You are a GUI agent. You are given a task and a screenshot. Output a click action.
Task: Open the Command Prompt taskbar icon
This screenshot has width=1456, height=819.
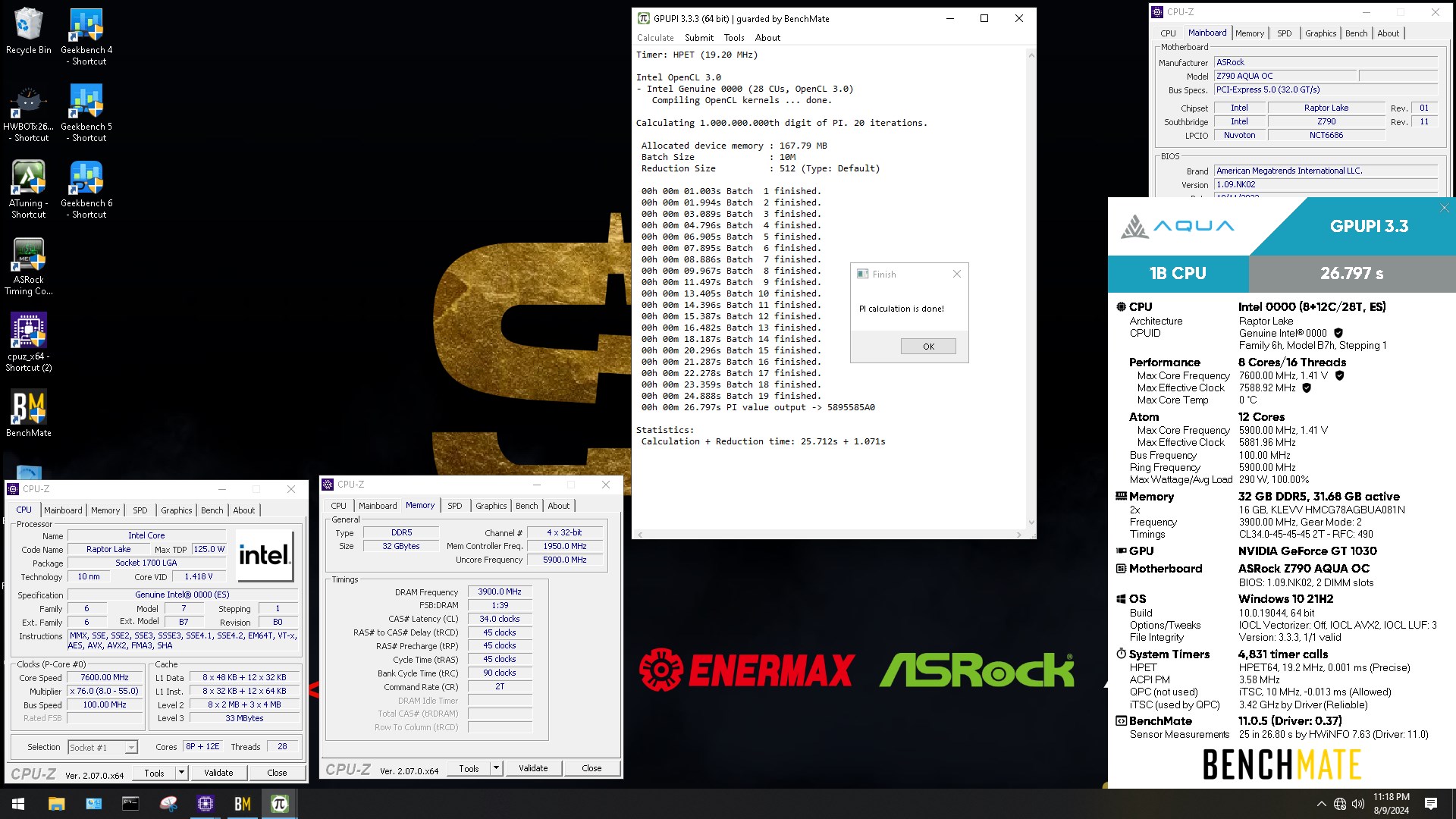click(130, 804)
